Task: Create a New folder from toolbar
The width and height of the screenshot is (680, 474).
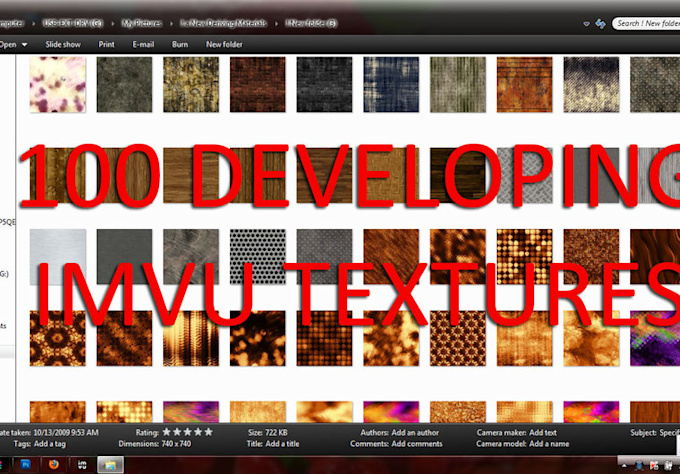Action: click(226, 44)
